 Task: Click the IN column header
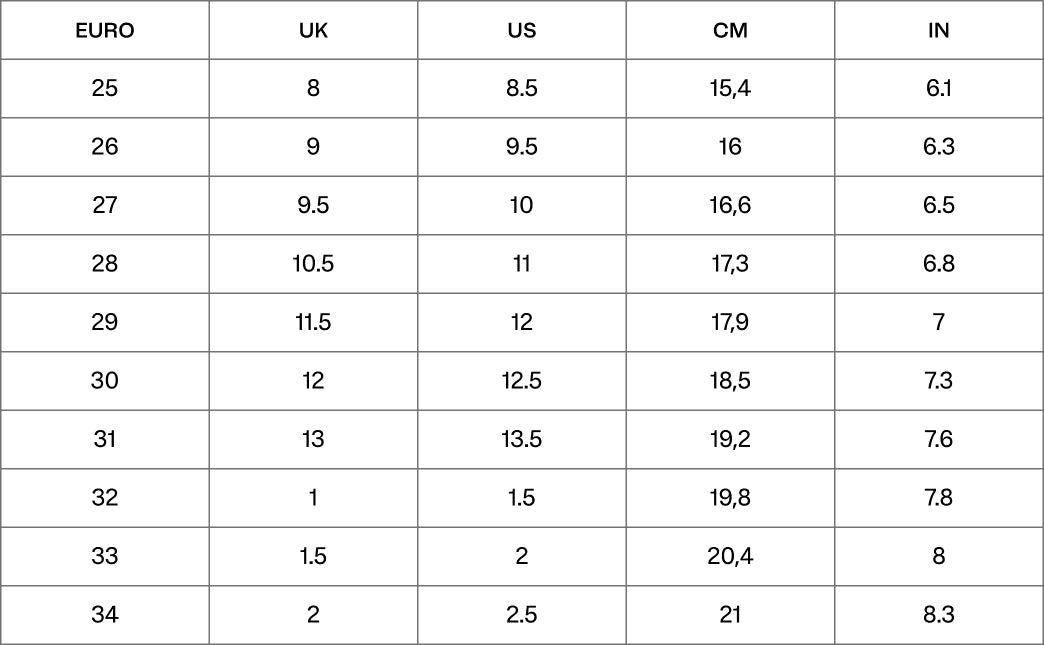pyautogui.click(x=938, y=31)
